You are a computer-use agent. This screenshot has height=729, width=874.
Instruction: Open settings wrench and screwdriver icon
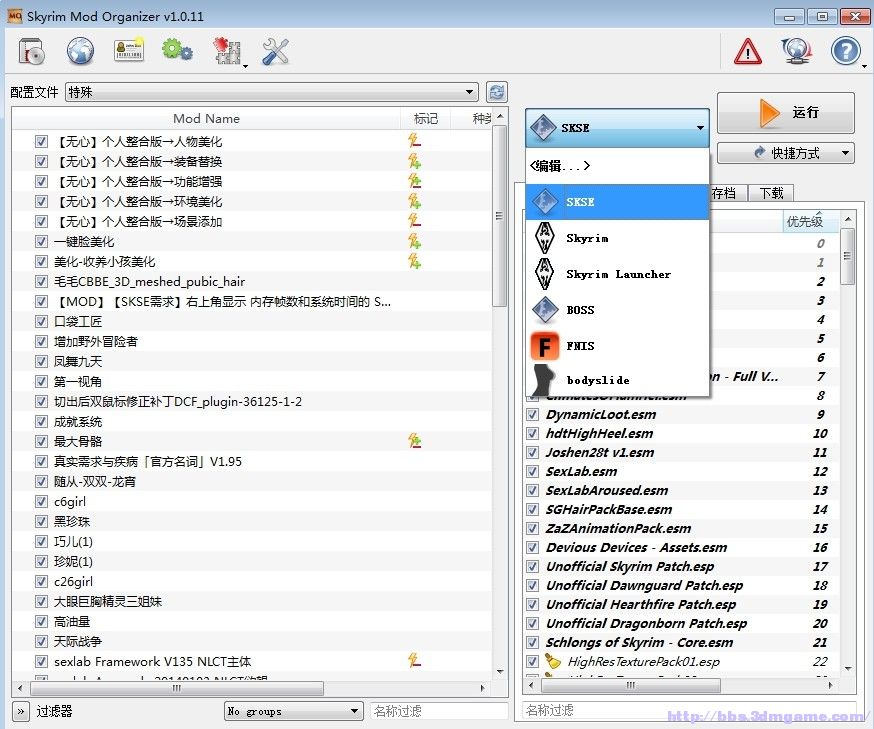pos(275,51)
